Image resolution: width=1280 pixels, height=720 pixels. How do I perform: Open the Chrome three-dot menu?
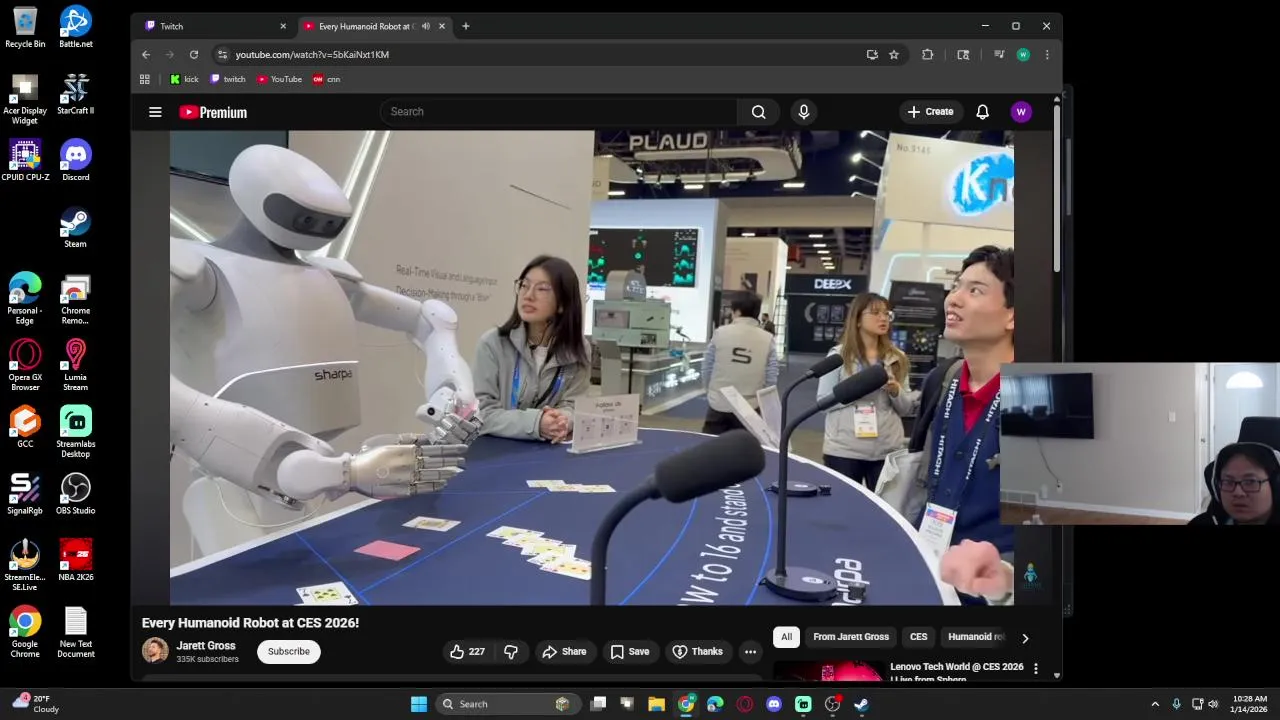(x=1047, y=55)
